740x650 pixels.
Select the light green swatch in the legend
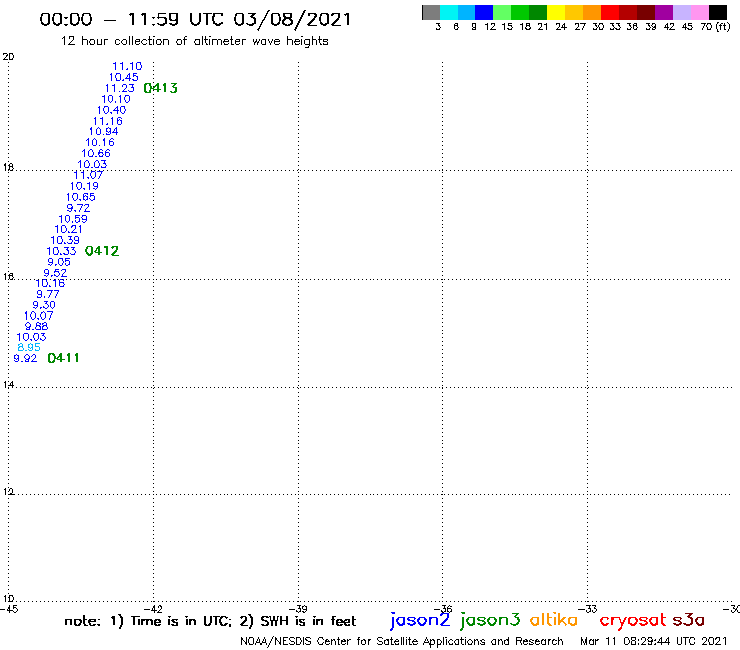(x=503, y=12)
